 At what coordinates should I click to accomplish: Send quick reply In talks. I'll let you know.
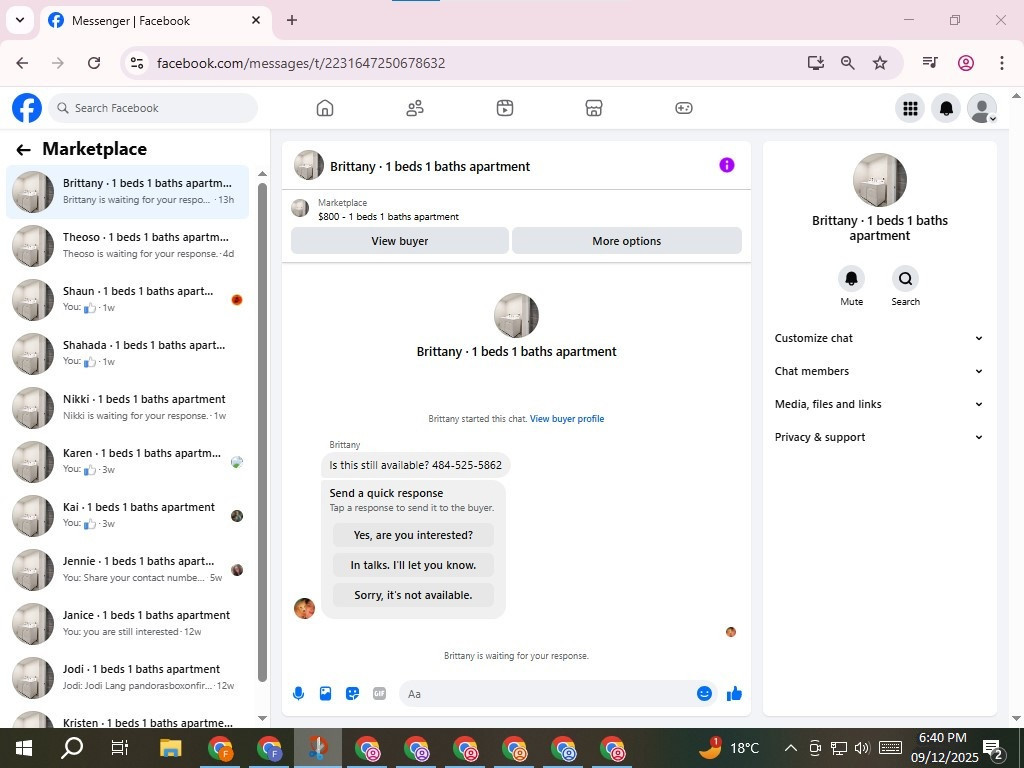coord(413,565)
